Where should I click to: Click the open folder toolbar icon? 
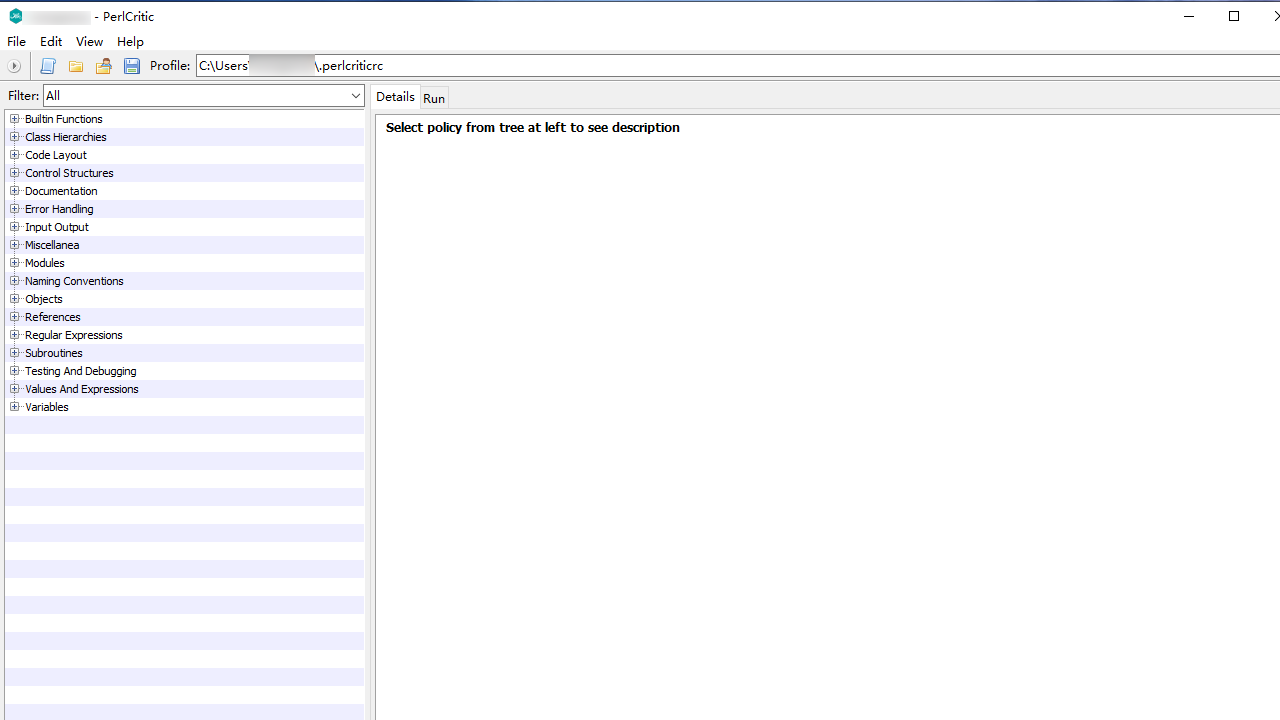76,66
